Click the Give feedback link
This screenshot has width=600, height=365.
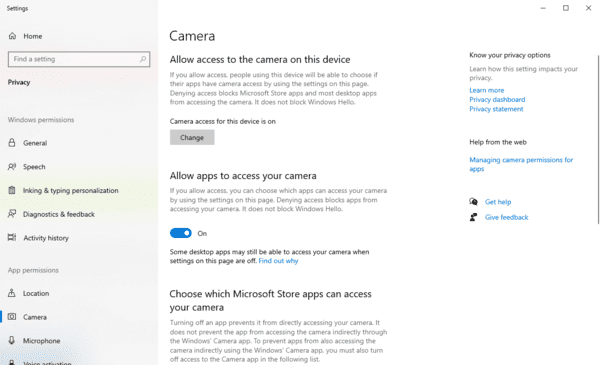506,217
